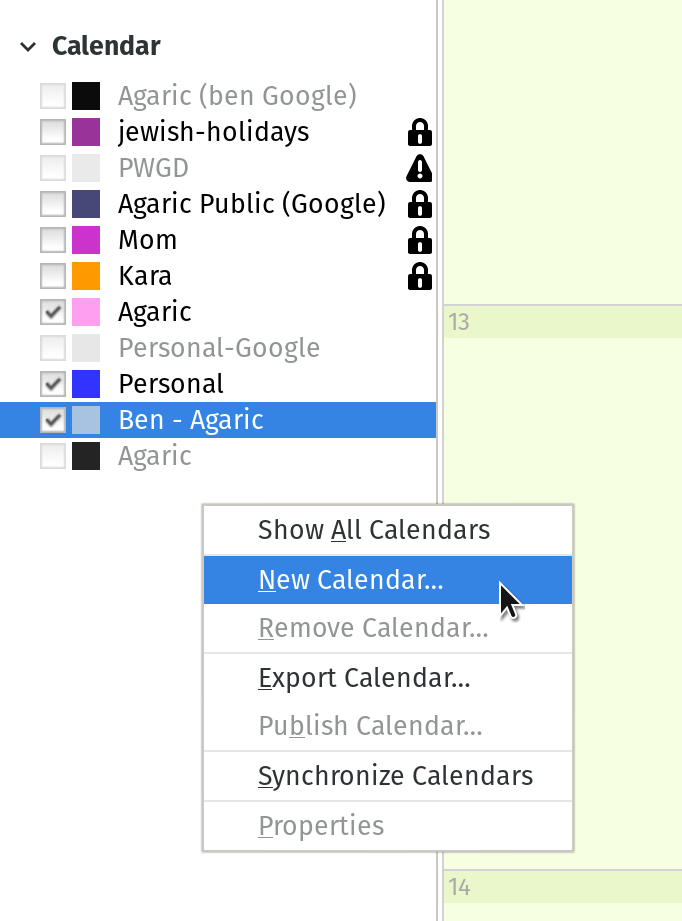The height and width of the screenshot is (921, 682).
Task: Click the lock icon for Agaric Public (Google)
Action: [x=420, y=203]
